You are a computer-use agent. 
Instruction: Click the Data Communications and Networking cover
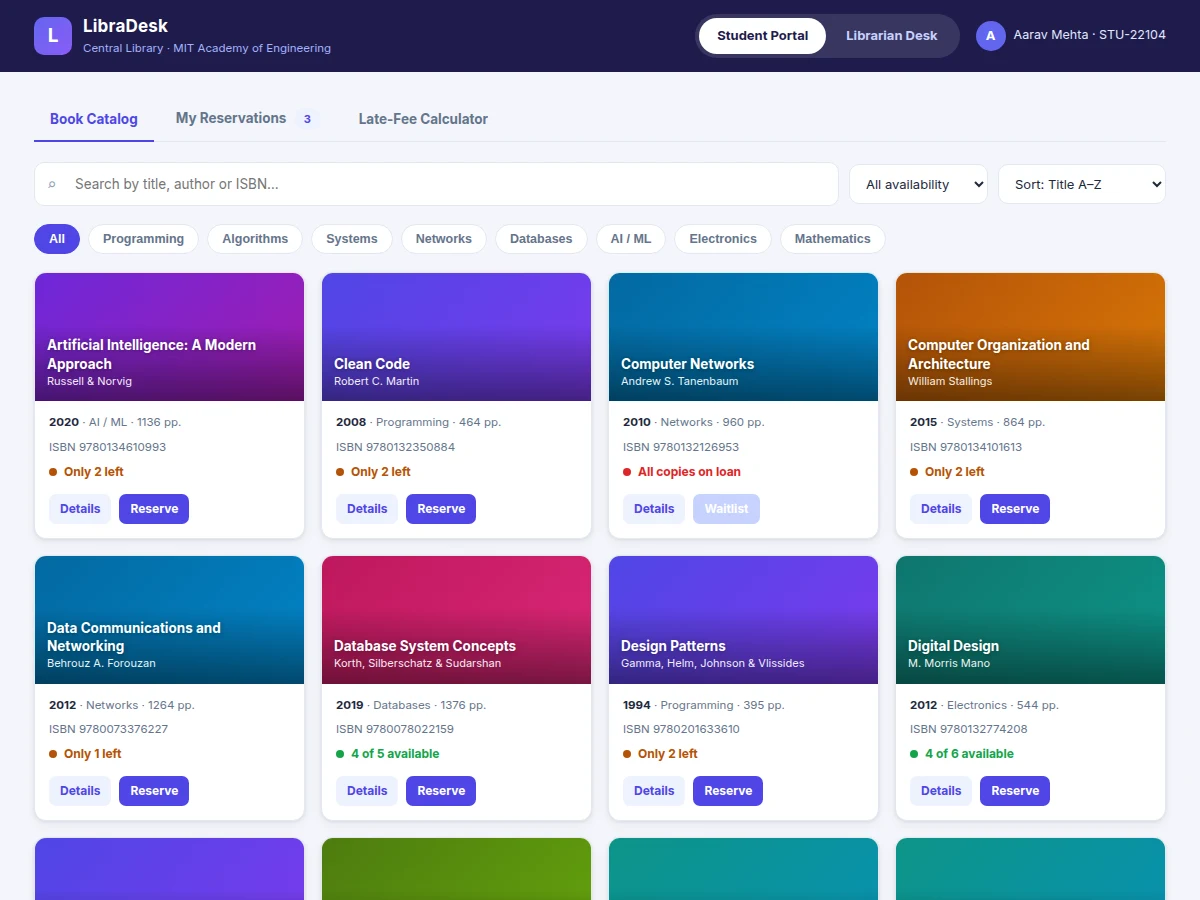coord(169,620)
